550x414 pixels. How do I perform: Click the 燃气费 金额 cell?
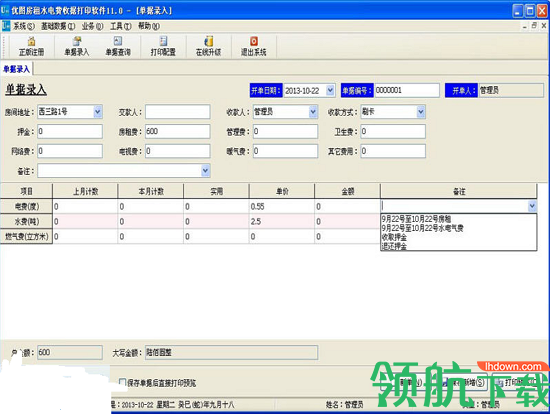tap(347, 236)
